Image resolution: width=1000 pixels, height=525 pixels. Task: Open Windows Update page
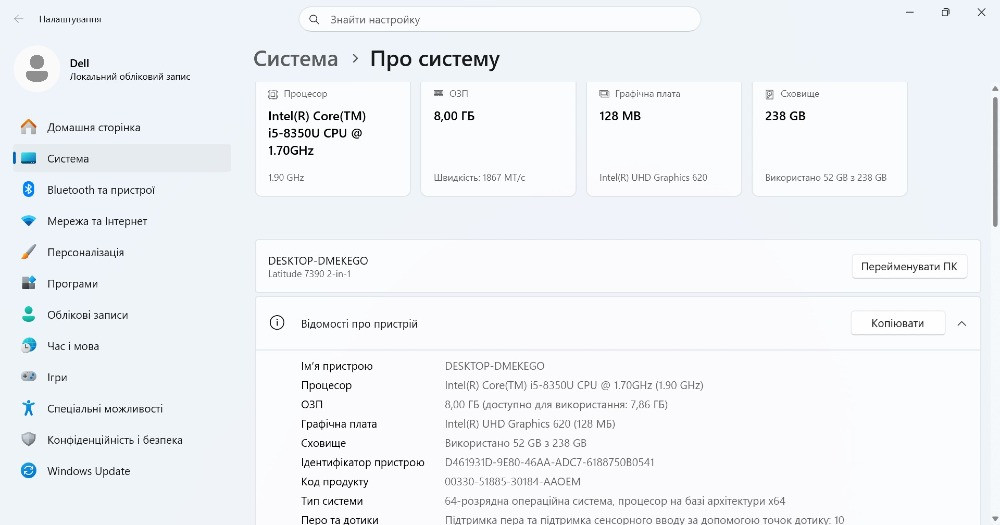(122, 471)
